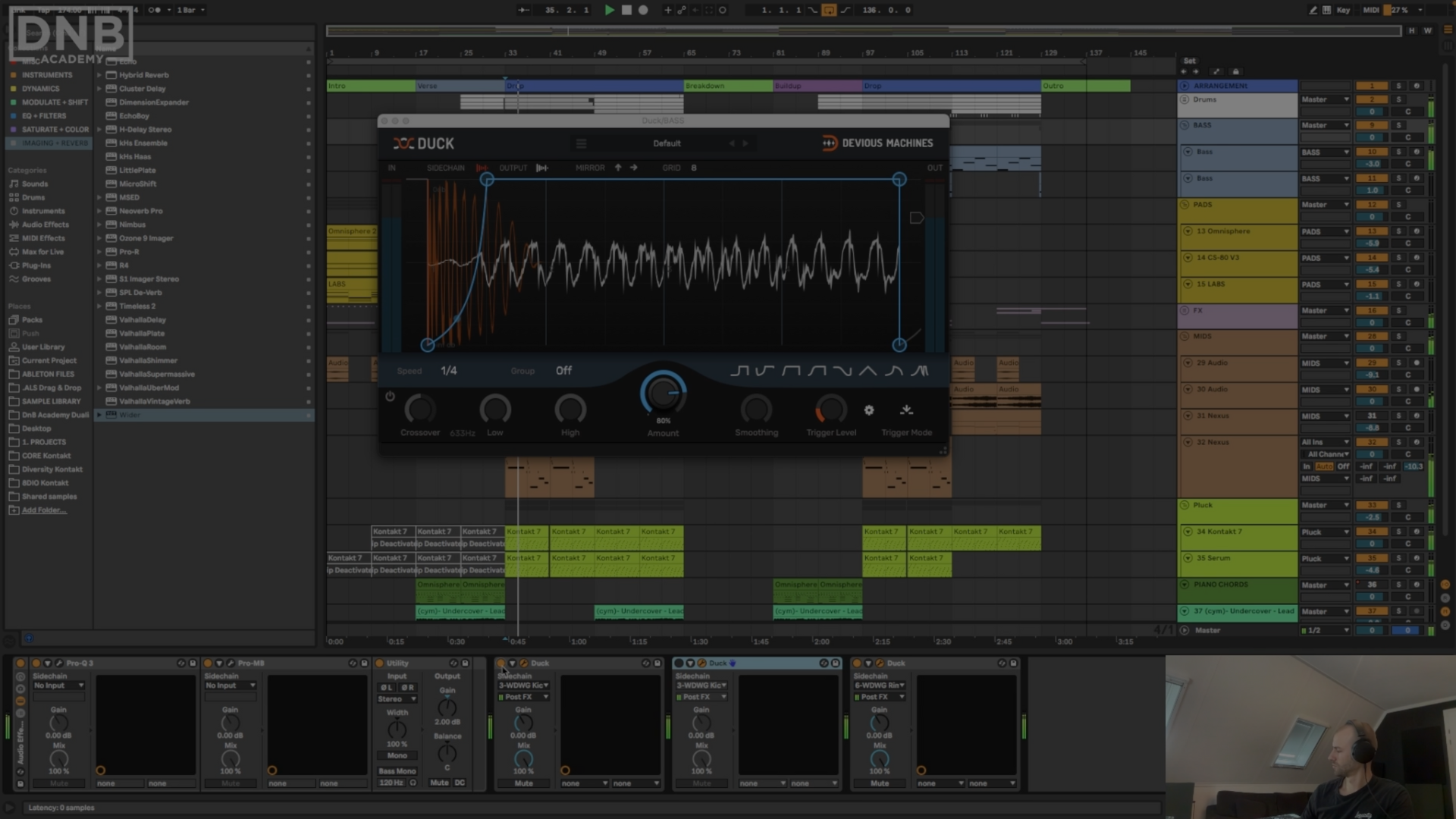Open the Audio Effects browser category
Viewport: 1456px width, 819px height.
coord(45,224)
